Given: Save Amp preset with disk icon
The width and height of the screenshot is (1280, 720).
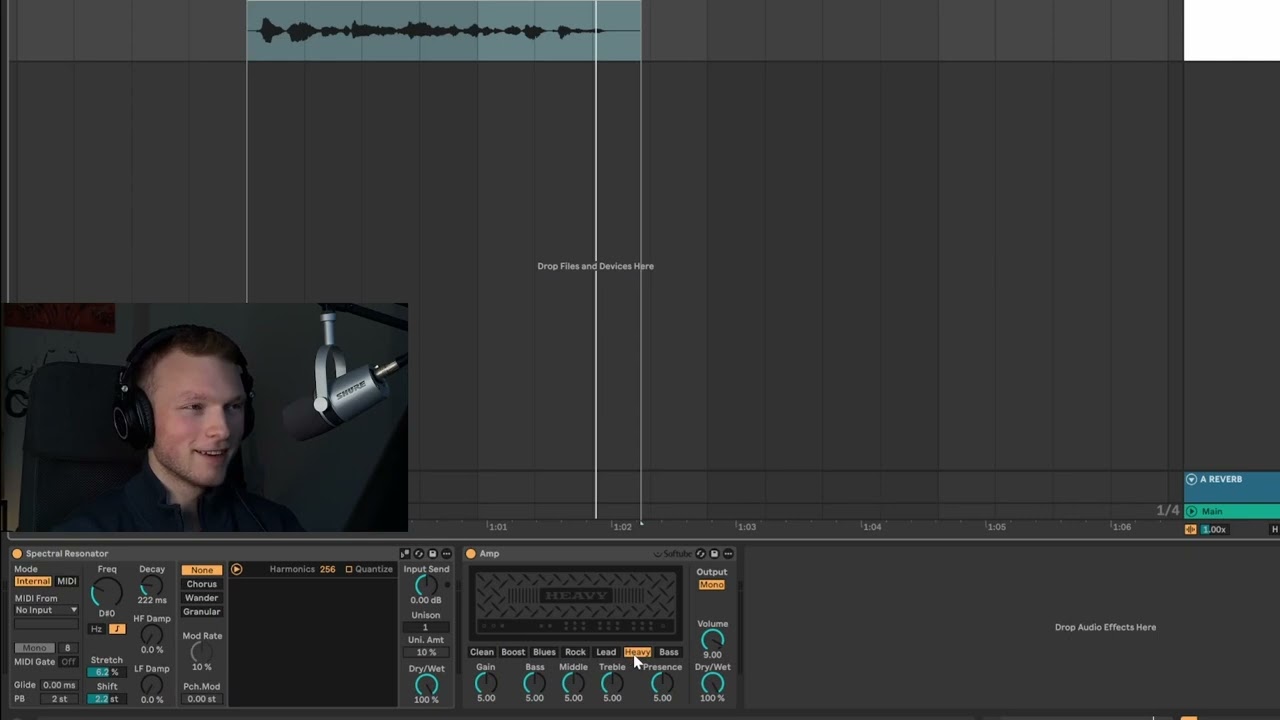Looking at the screenshot, I should click(714, 553).
